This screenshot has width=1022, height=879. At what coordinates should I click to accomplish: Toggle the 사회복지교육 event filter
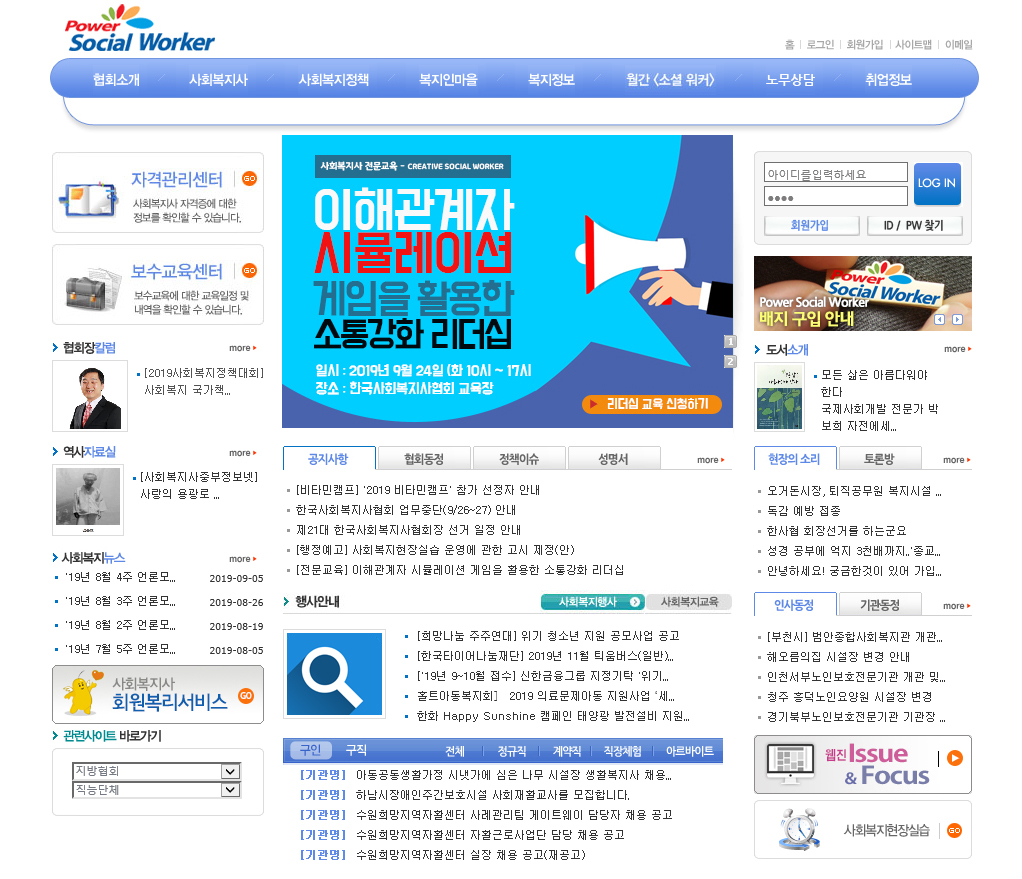689,602
